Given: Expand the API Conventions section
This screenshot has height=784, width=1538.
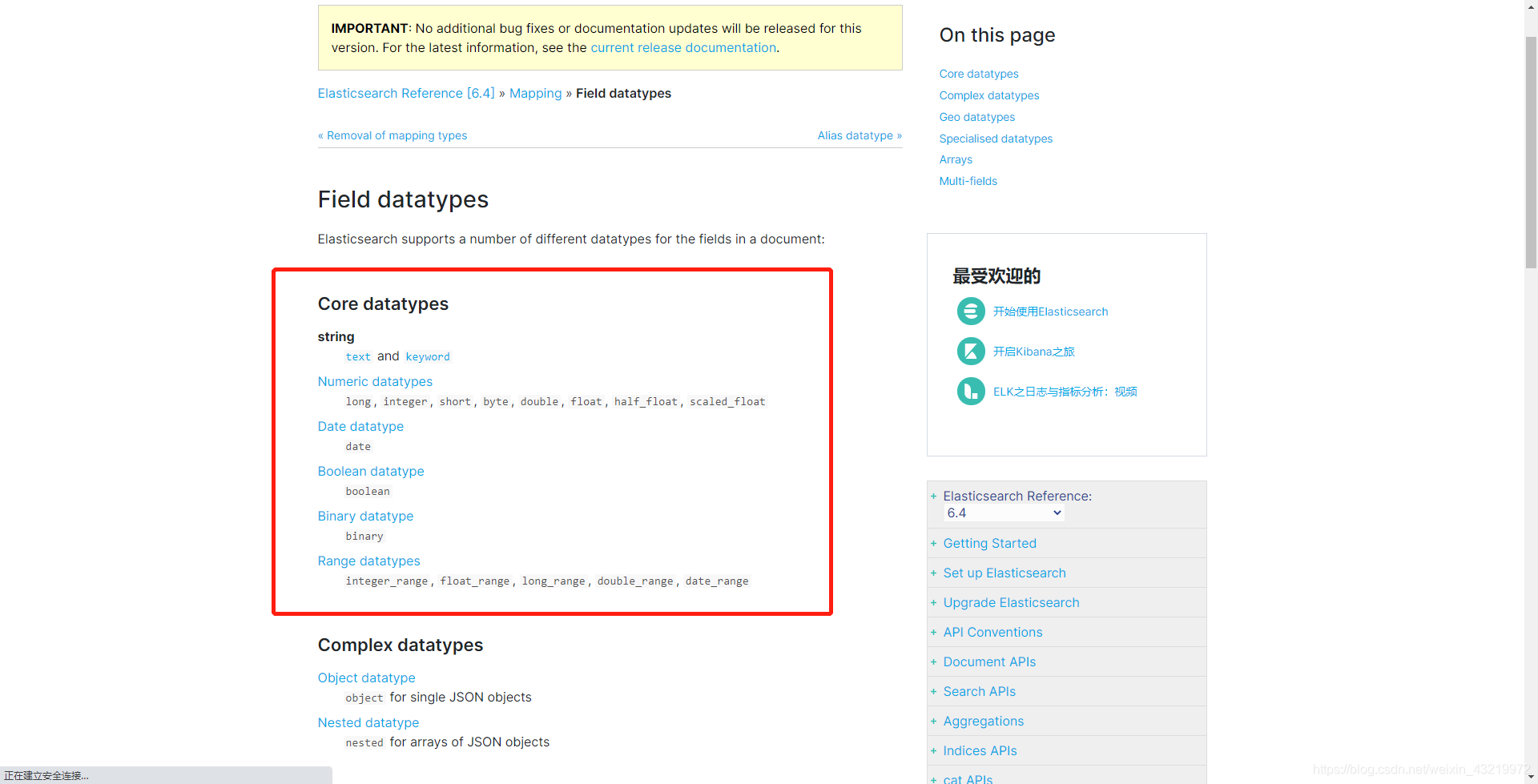Looking at the screenshot, I should (x=933, y=632).
